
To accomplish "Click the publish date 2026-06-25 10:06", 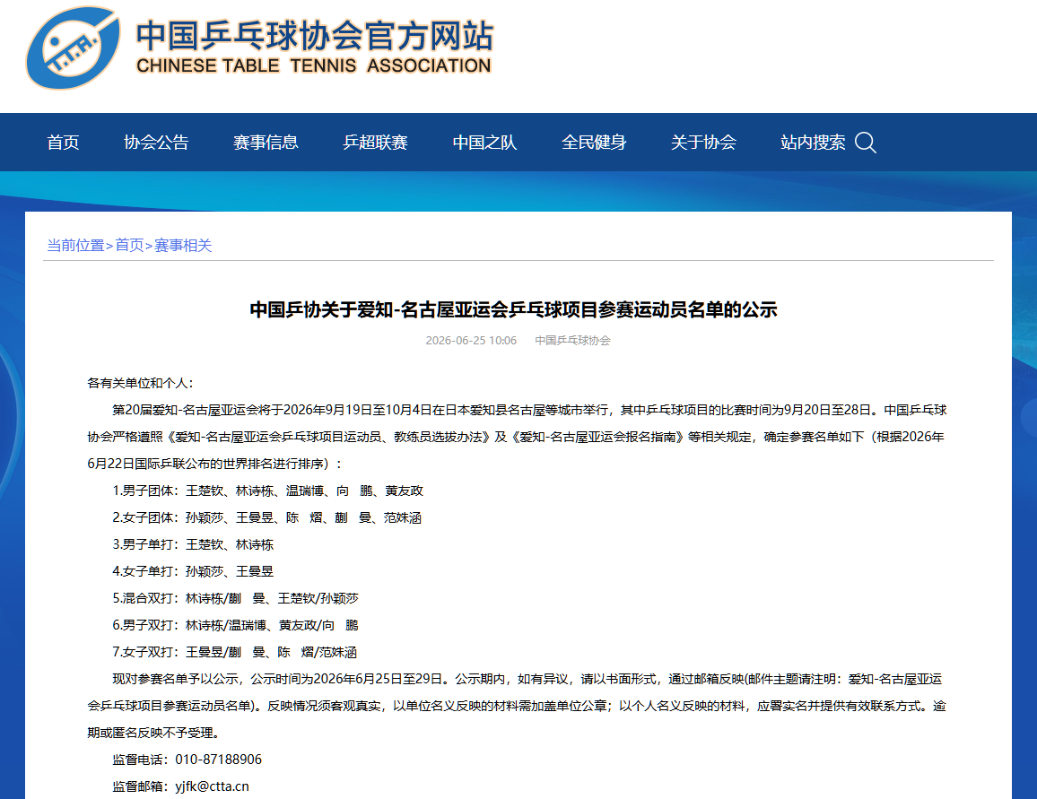I will (x=471, y=341).
